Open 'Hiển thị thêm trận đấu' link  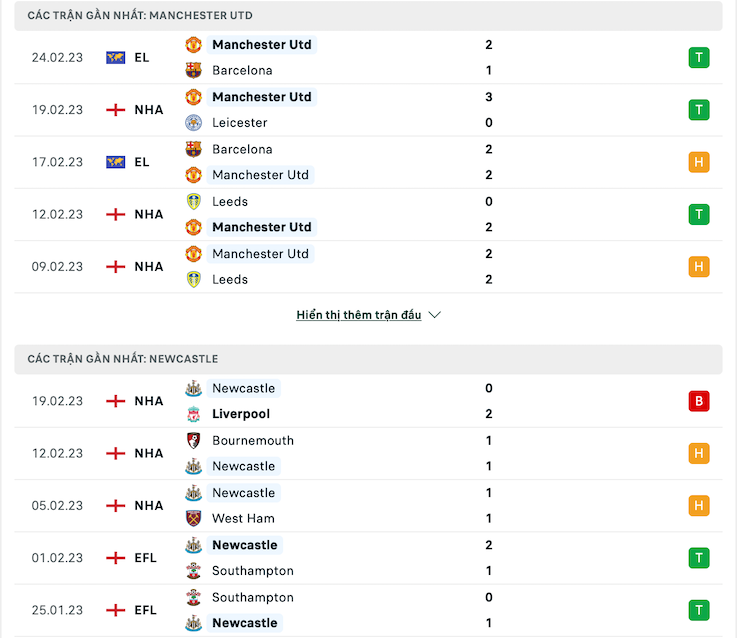tap(359, 315)
